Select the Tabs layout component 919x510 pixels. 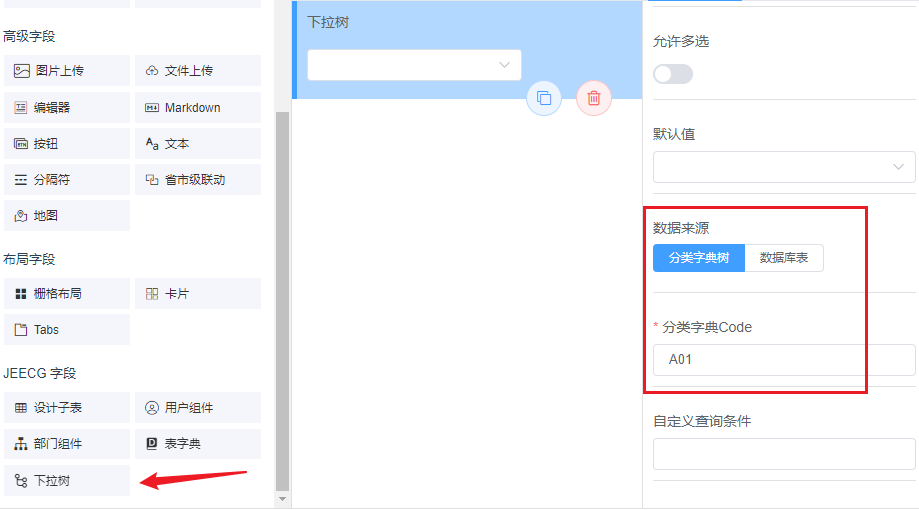(67, 329)
